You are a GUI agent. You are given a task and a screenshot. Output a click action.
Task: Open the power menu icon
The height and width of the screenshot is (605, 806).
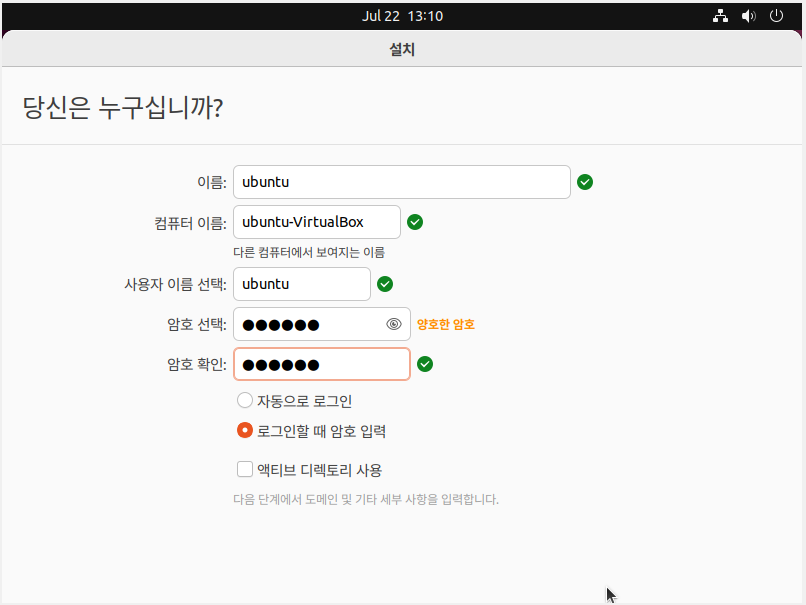tap(776, 16)
